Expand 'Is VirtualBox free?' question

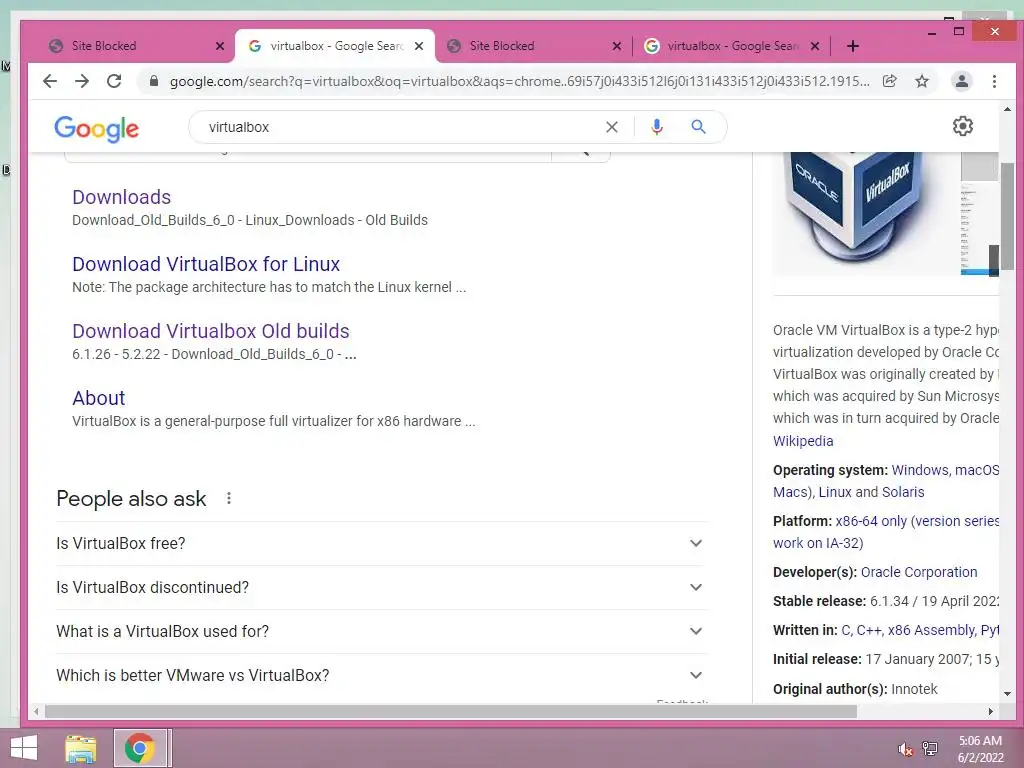[381, 543]
